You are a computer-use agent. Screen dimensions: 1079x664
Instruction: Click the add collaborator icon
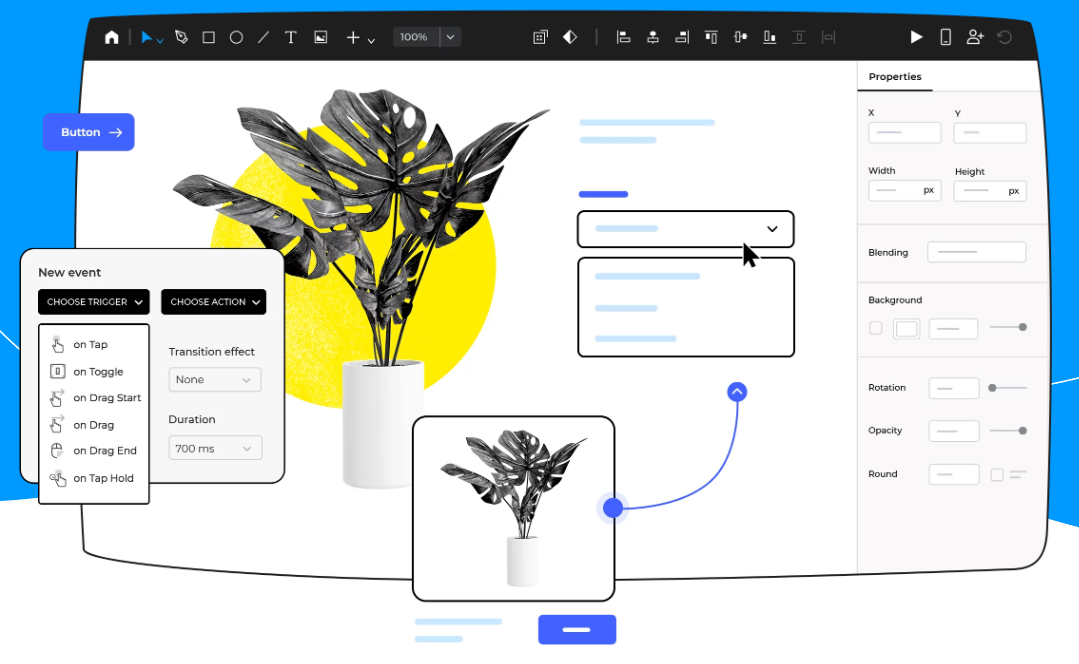click(x=974, y=37)
